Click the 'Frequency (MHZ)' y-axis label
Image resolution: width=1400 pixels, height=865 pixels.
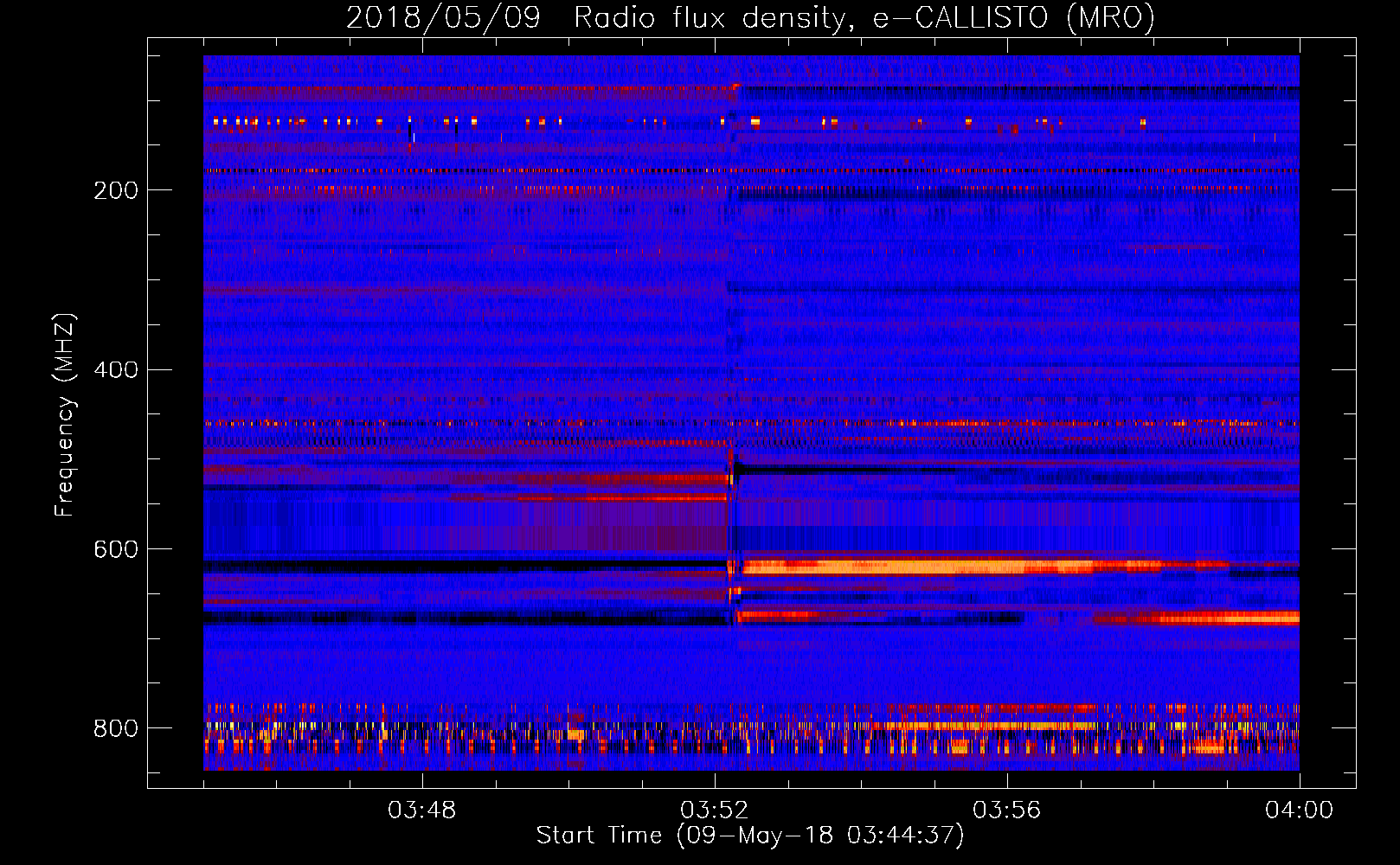[x=65, y=415]
